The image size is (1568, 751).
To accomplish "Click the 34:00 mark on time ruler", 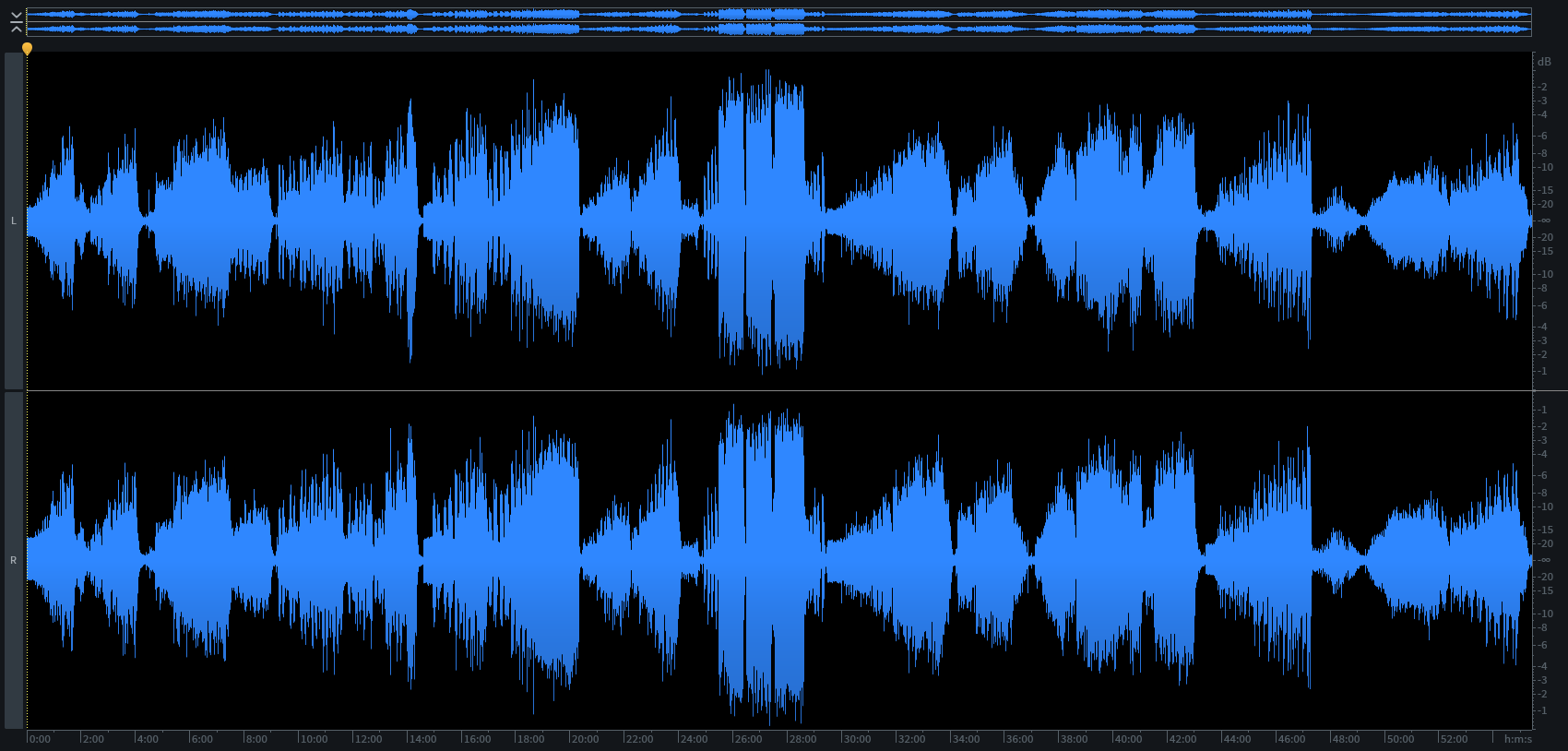I will click(966, 739).
